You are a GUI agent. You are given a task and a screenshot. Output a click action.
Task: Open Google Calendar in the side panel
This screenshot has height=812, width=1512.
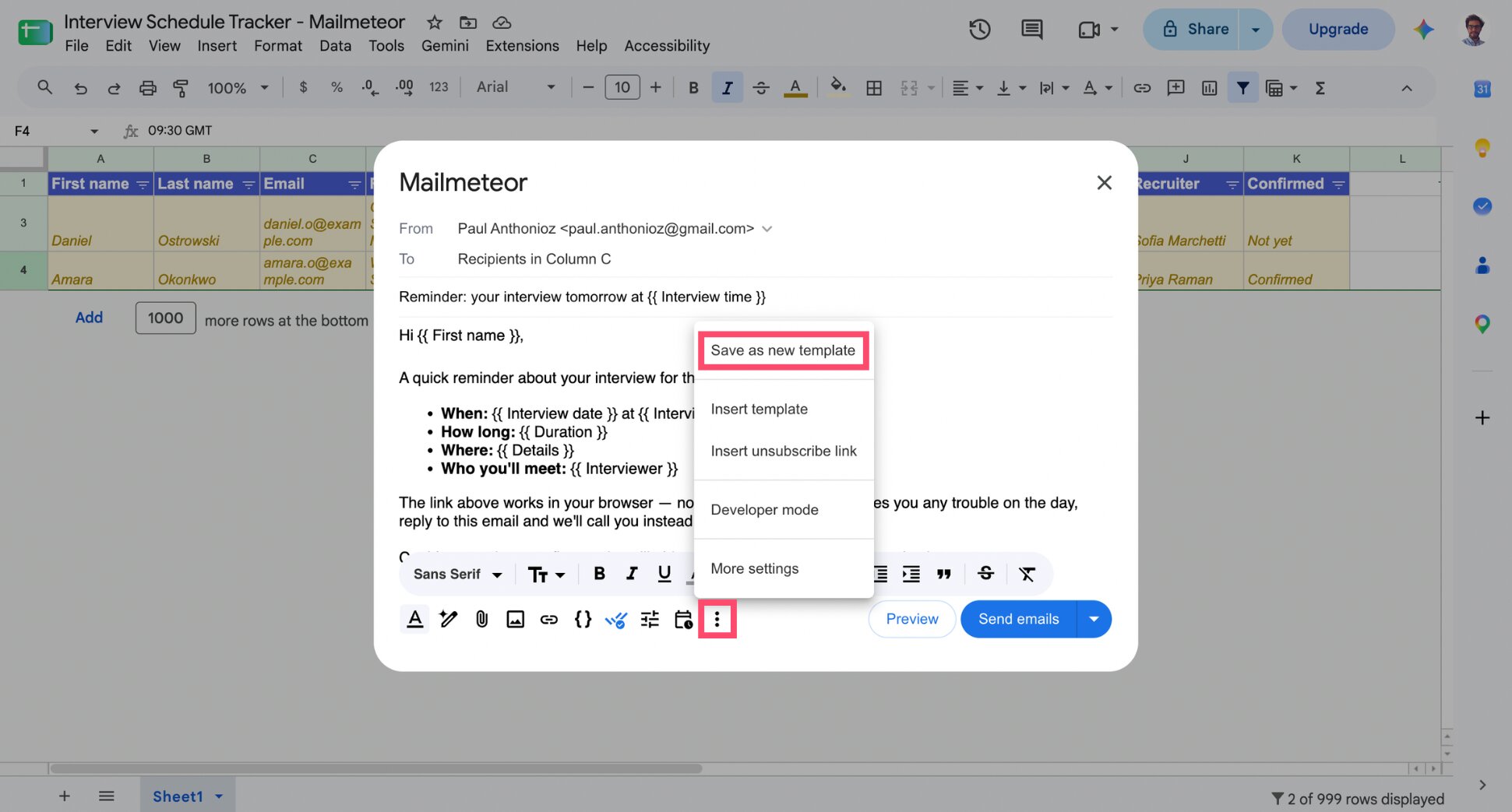[x=1482, y=89]
